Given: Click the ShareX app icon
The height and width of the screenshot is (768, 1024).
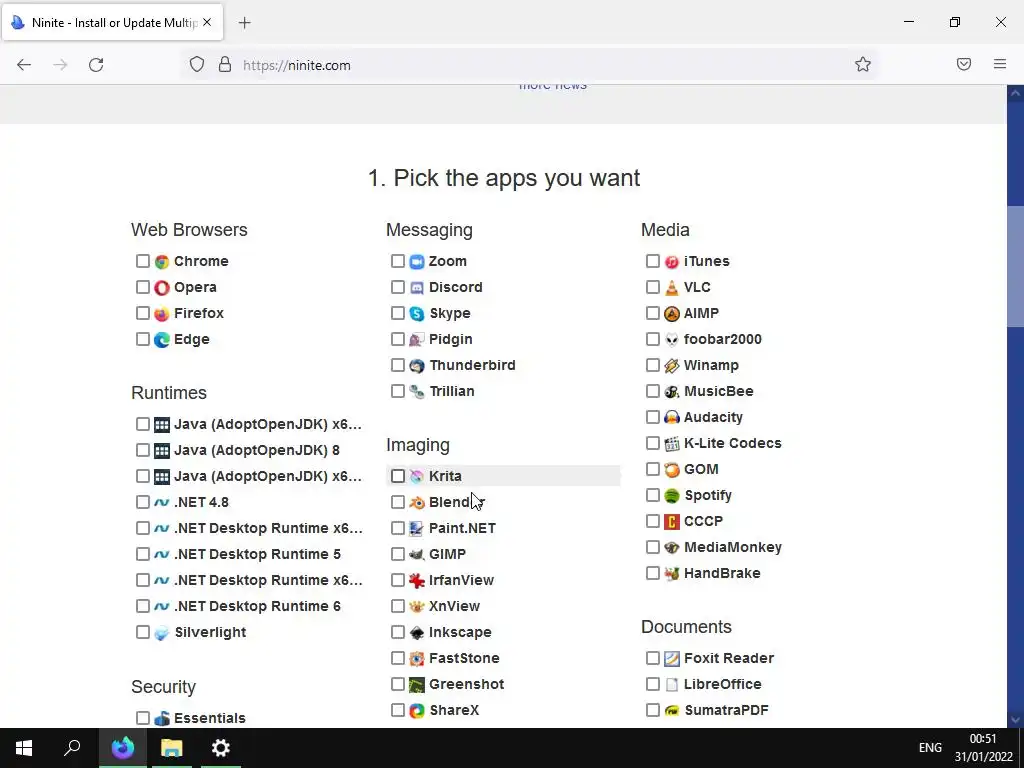Looking at the screenshot, I should pyautogui.click(x=417, y=711).
